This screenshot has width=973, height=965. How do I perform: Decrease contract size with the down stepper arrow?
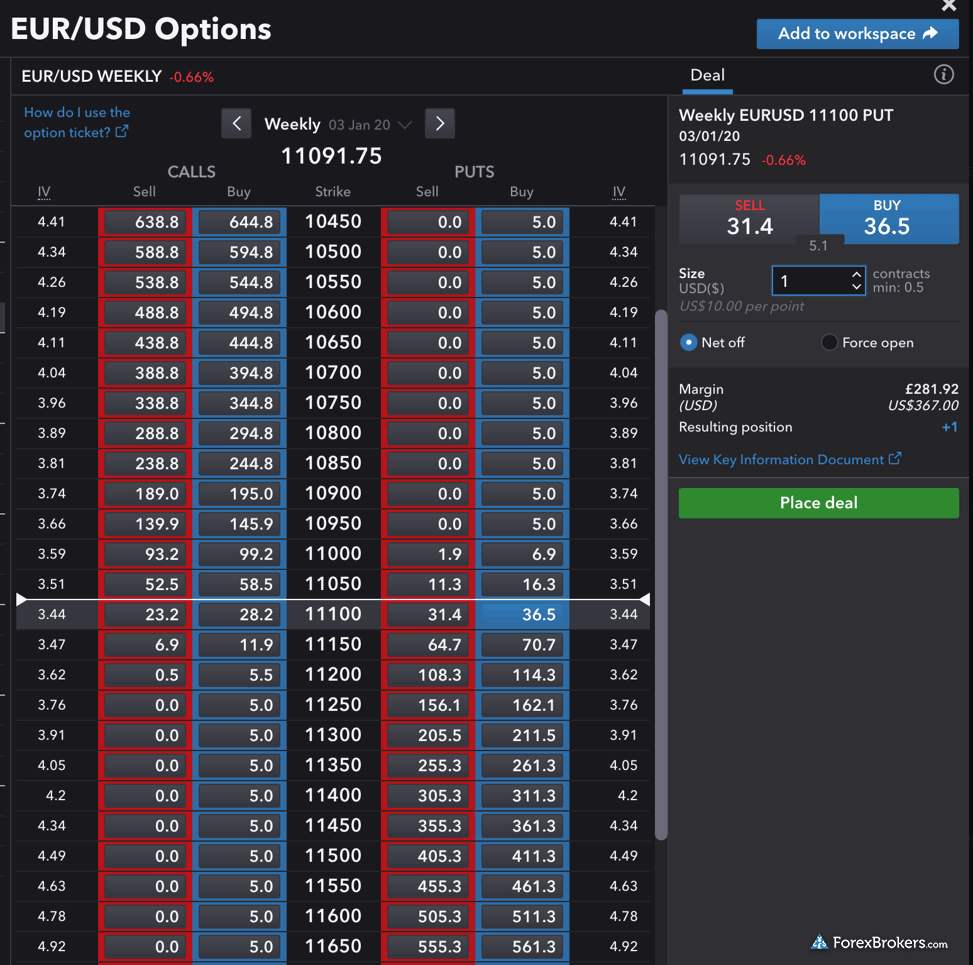pos(856,287)
